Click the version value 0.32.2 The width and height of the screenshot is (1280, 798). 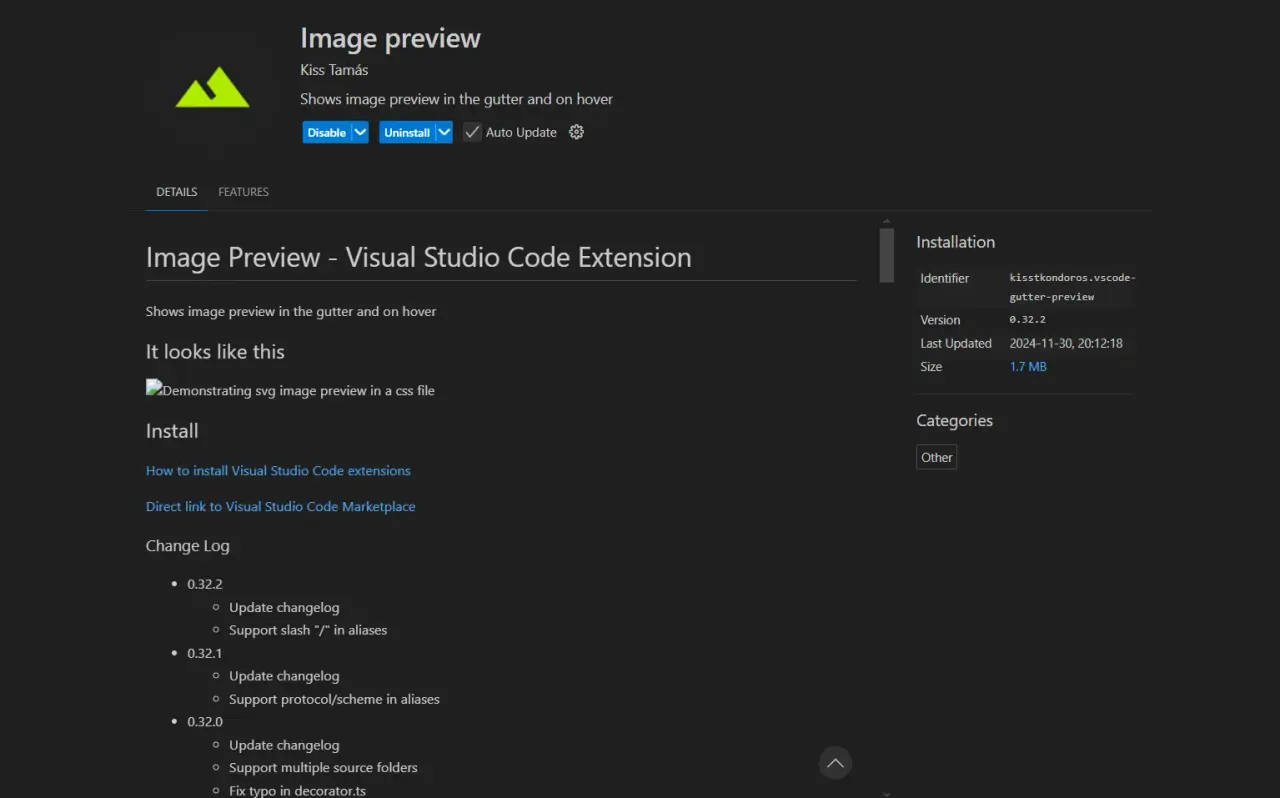(1027, 320)
